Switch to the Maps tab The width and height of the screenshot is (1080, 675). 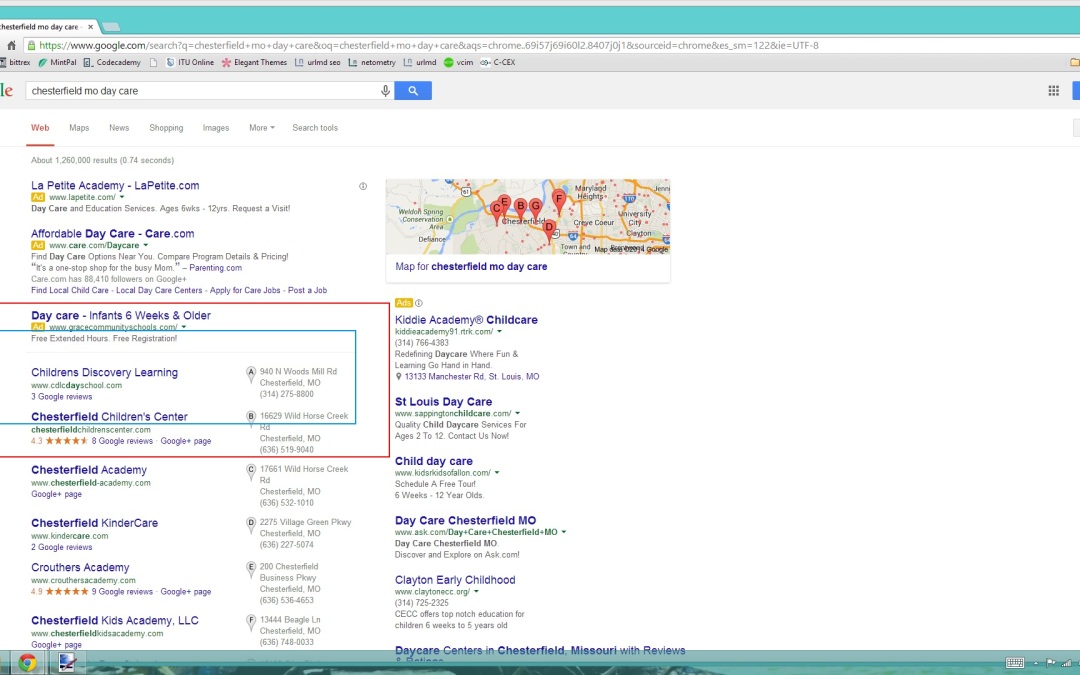(x=79, y=128)
